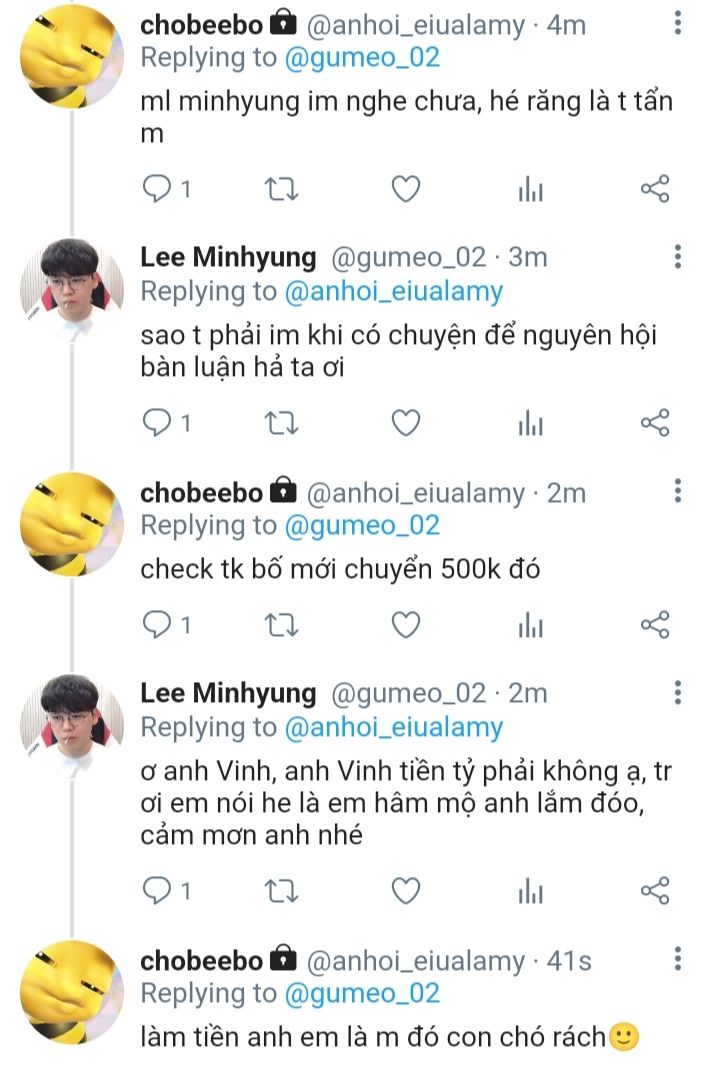Like the 'check tk bố mới chuyển 500k' tweet
This screenshot has width=720, height=1071.
pos(405,625)
